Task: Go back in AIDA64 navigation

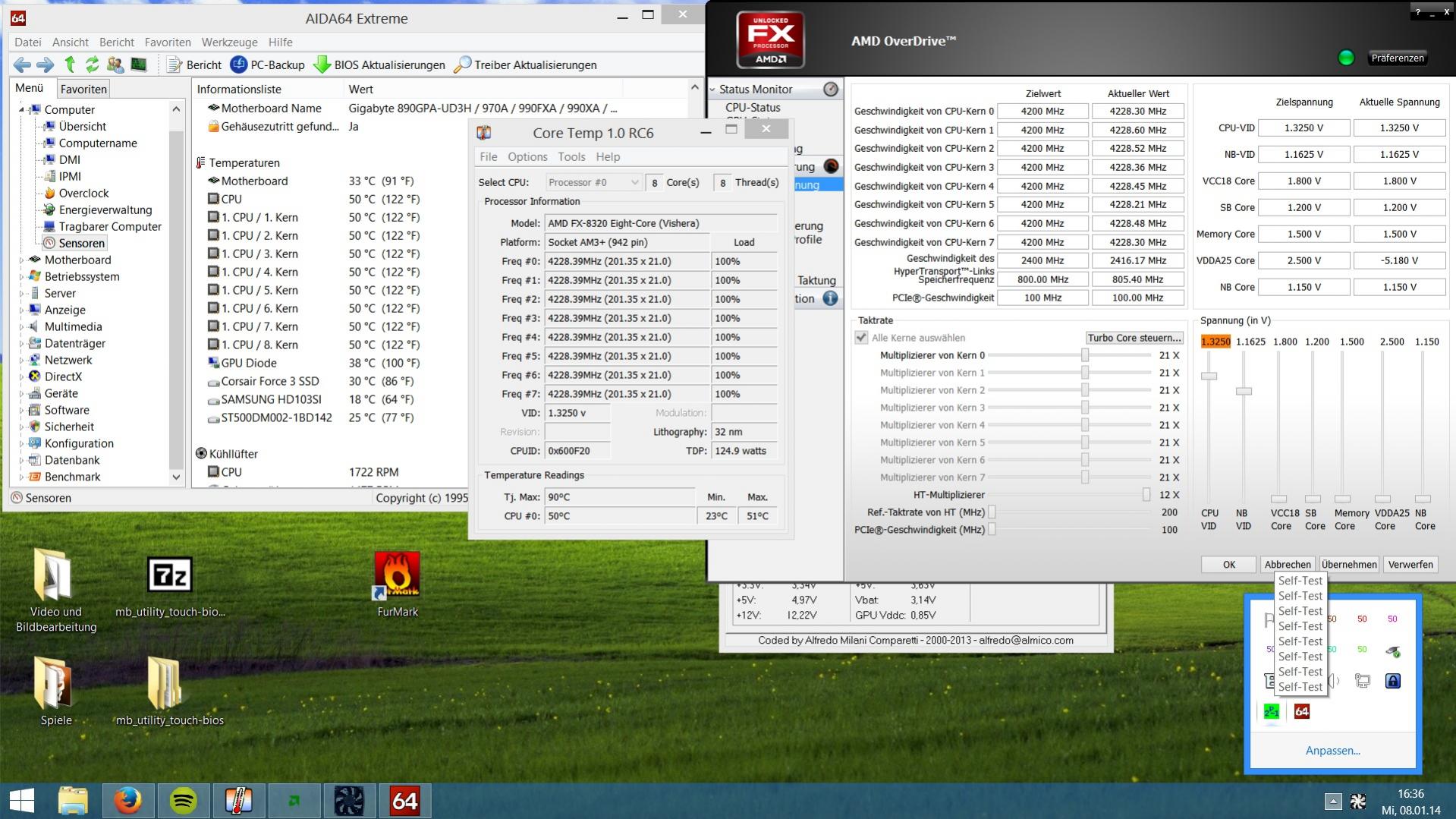Action: coord(22,65)
